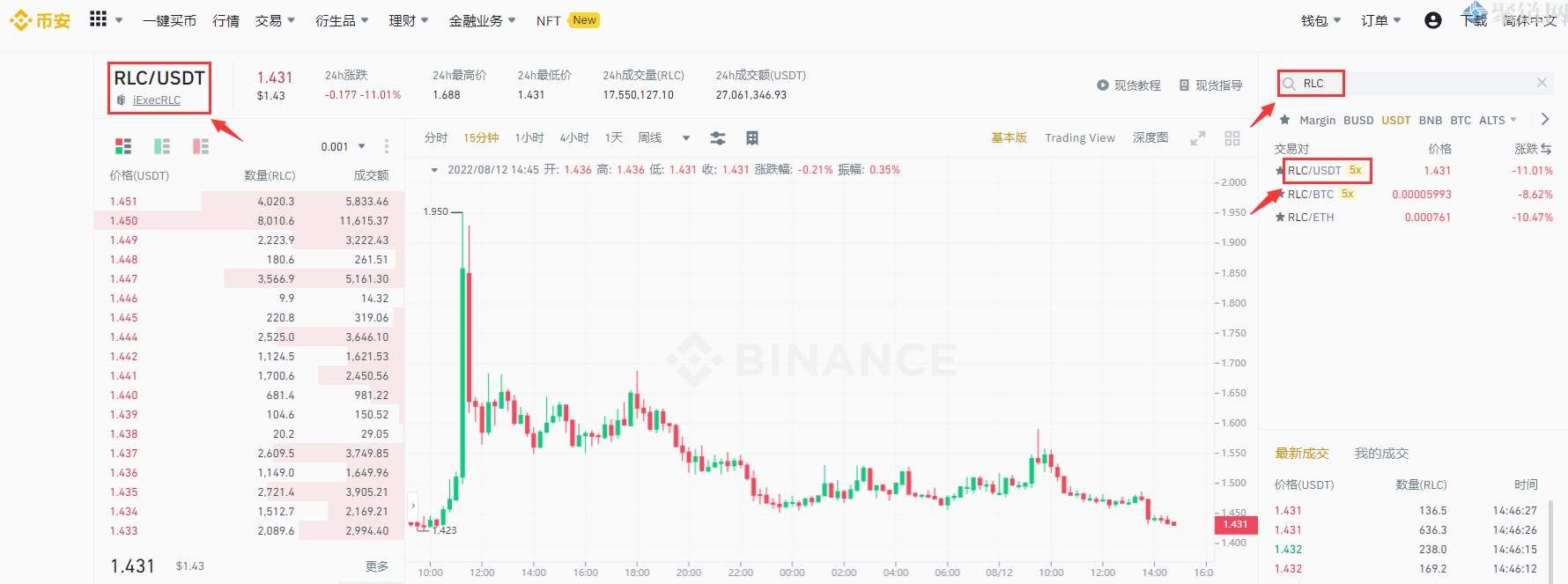Open chart technical indicator settings icon
The height and width of the screenshot is (584, 1568).
[x=718, y=138]
